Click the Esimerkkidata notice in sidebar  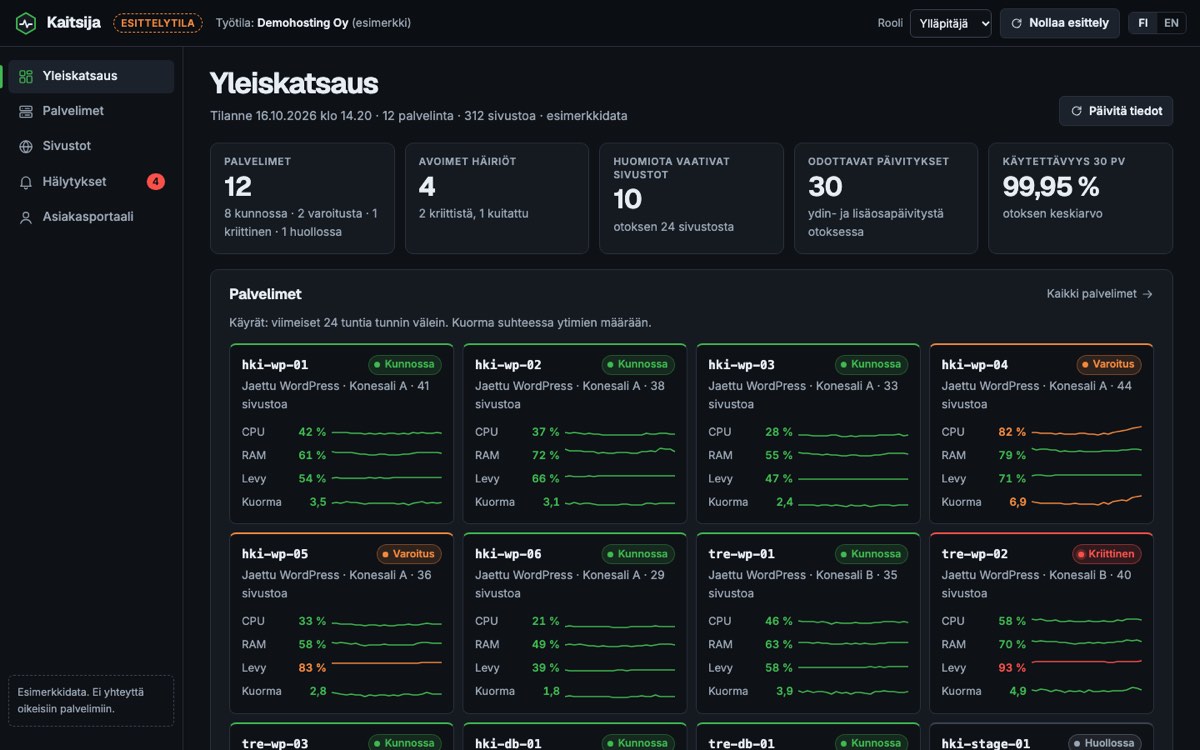(91, 700)
